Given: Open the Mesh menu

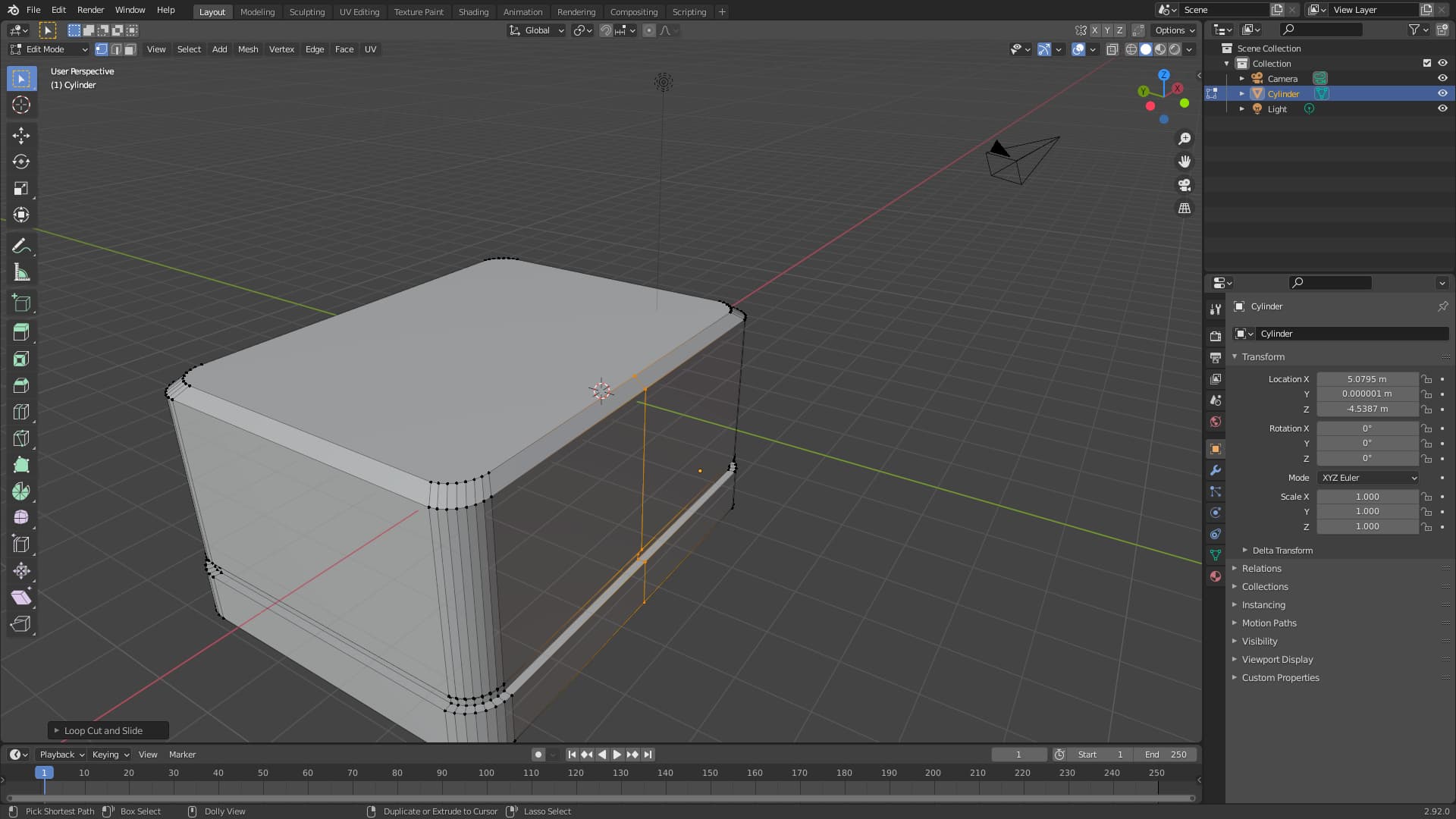Looking at the screenshot, I should point(248,49).
